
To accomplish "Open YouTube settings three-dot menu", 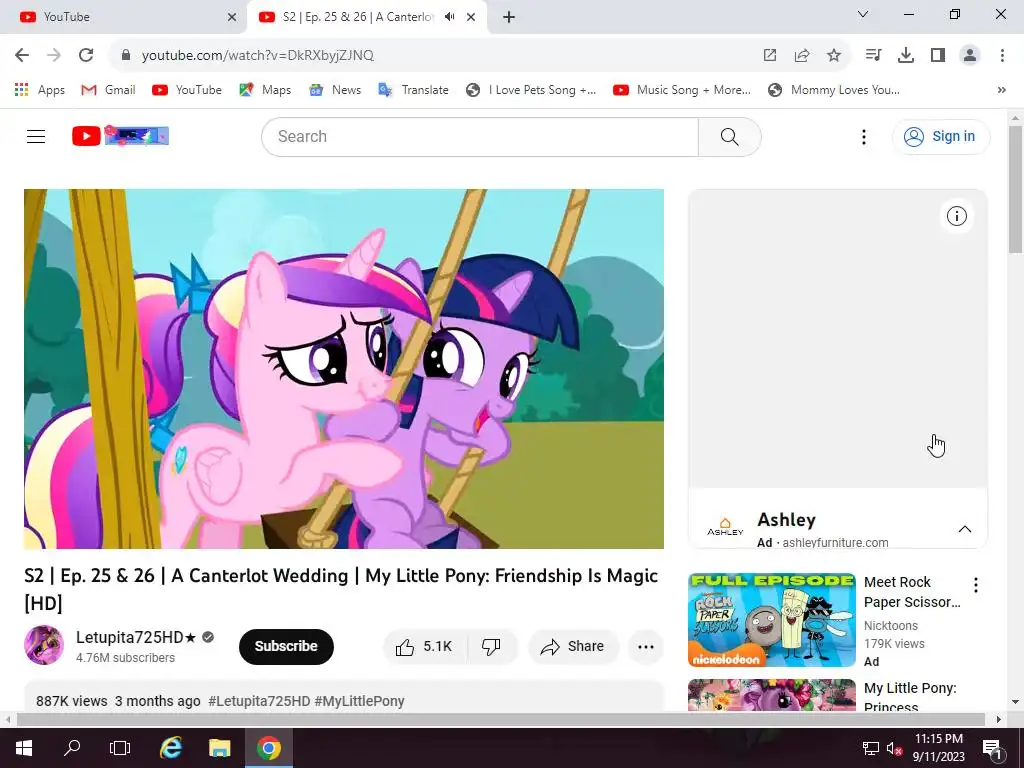I will click(864, 136).
